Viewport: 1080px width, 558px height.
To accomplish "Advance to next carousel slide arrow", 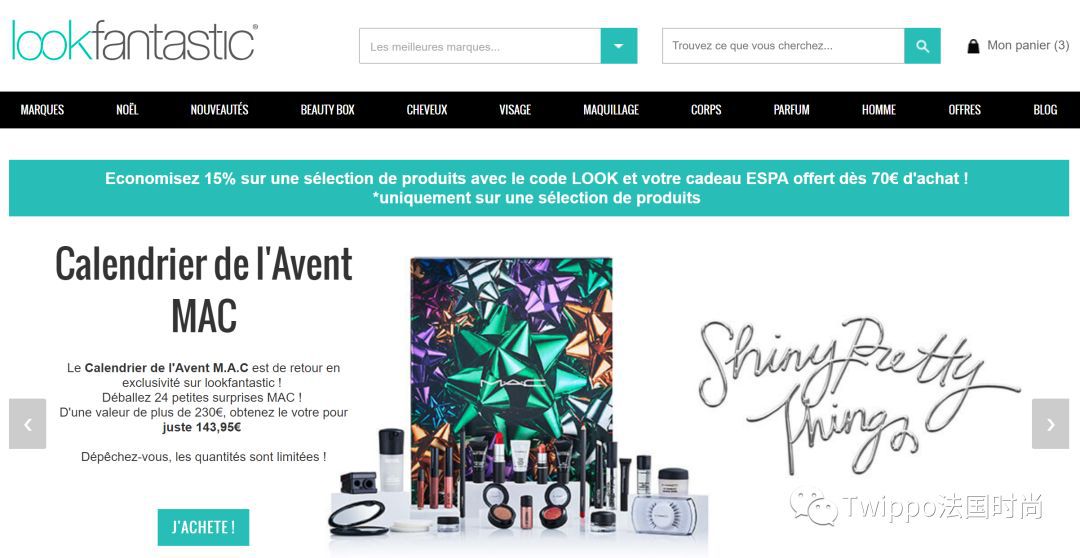I will click(x=1050, y=424).
